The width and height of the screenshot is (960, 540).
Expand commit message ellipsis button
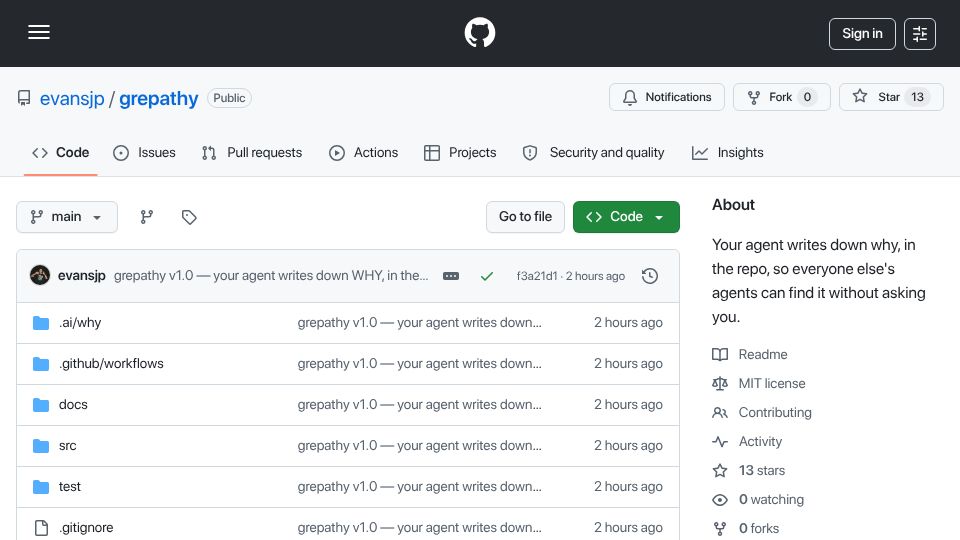(451, 276)
